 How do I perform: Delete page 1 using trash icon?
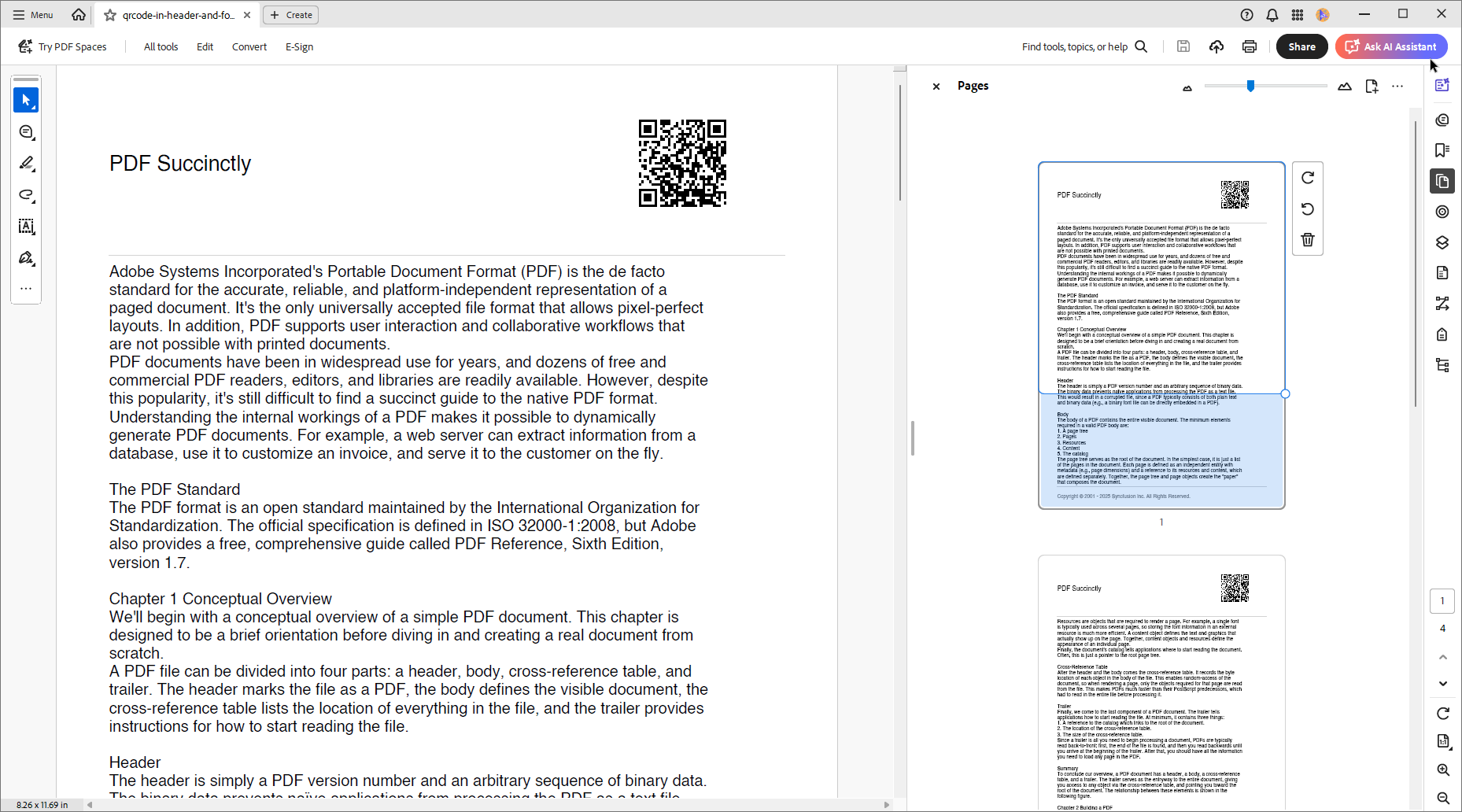[1307, 240]
